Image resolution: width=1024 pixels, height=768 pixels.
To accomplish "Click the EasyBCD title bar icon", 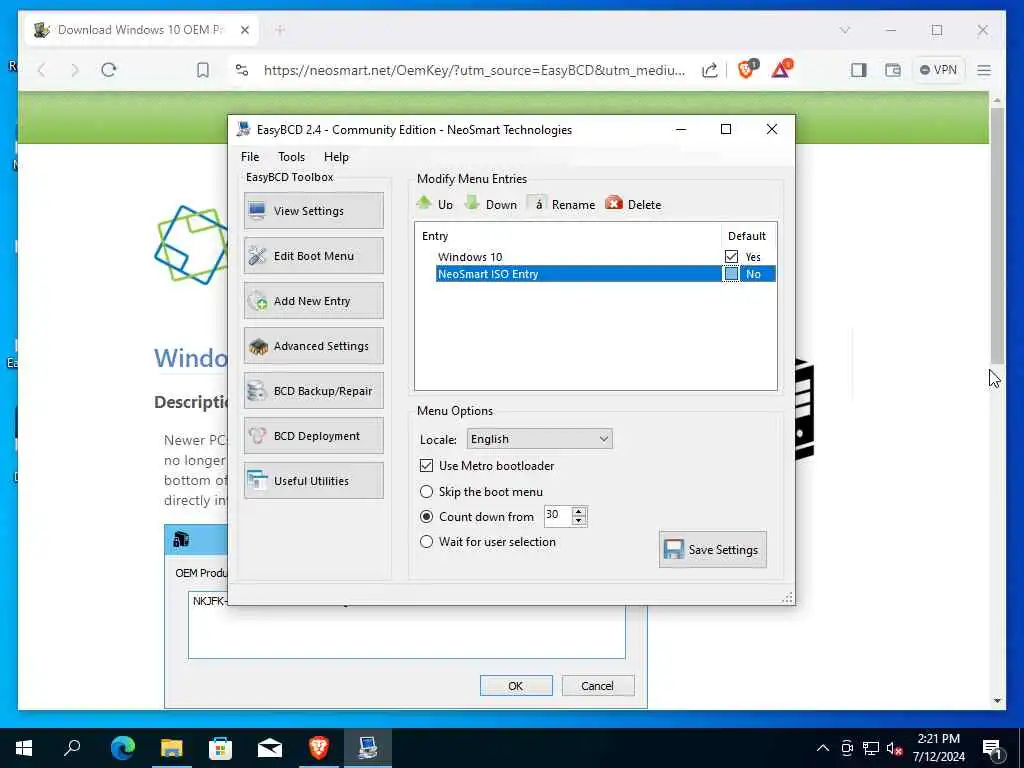I will [x=244, y=129].
